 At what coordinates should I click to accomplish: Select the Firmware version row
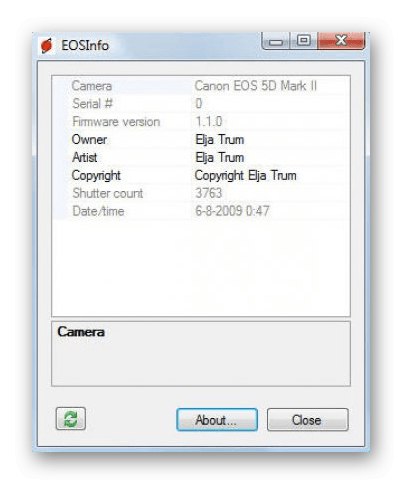(201, 122)
